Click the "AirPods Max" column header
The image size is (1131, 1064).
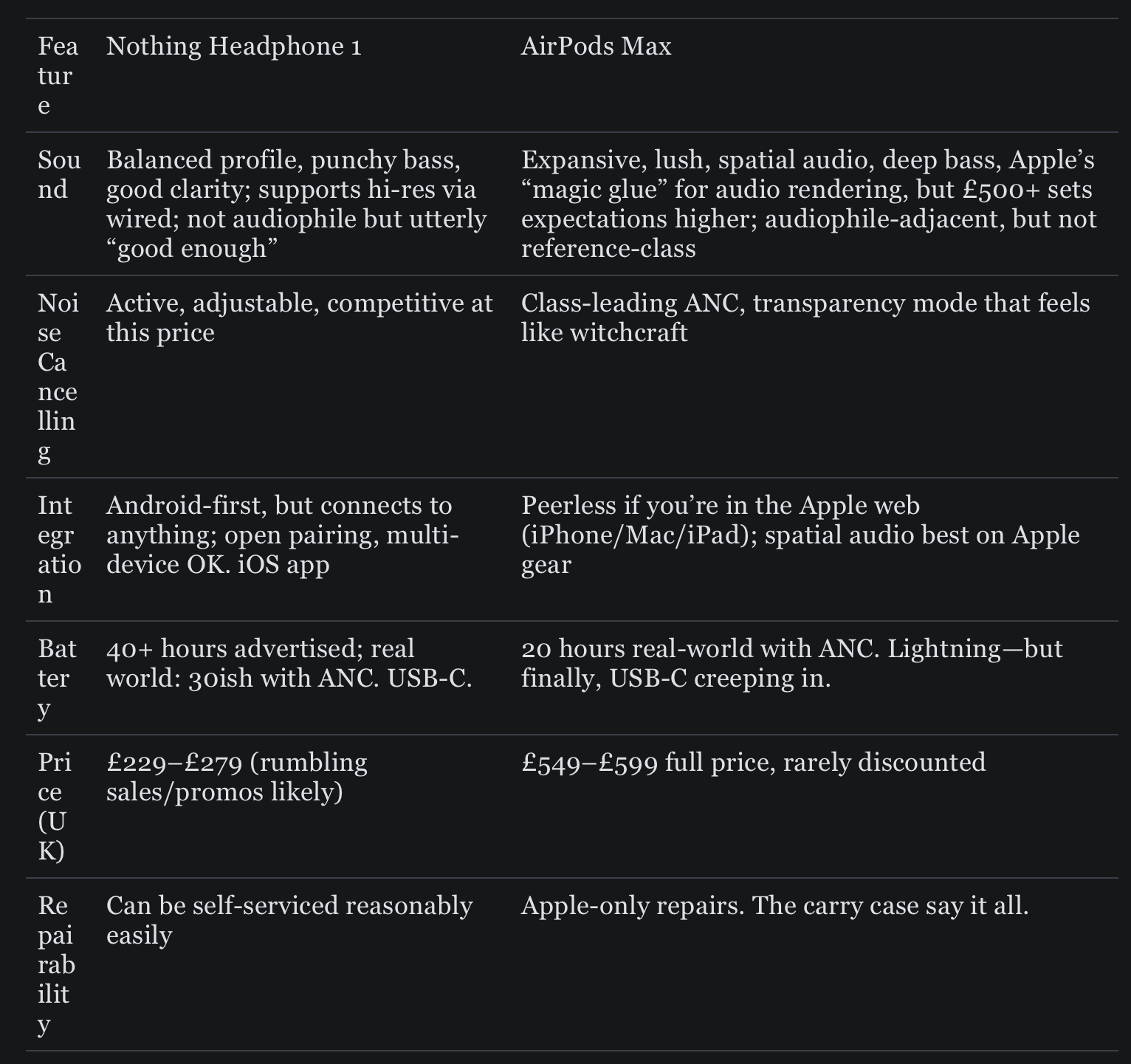click(596, 47)
